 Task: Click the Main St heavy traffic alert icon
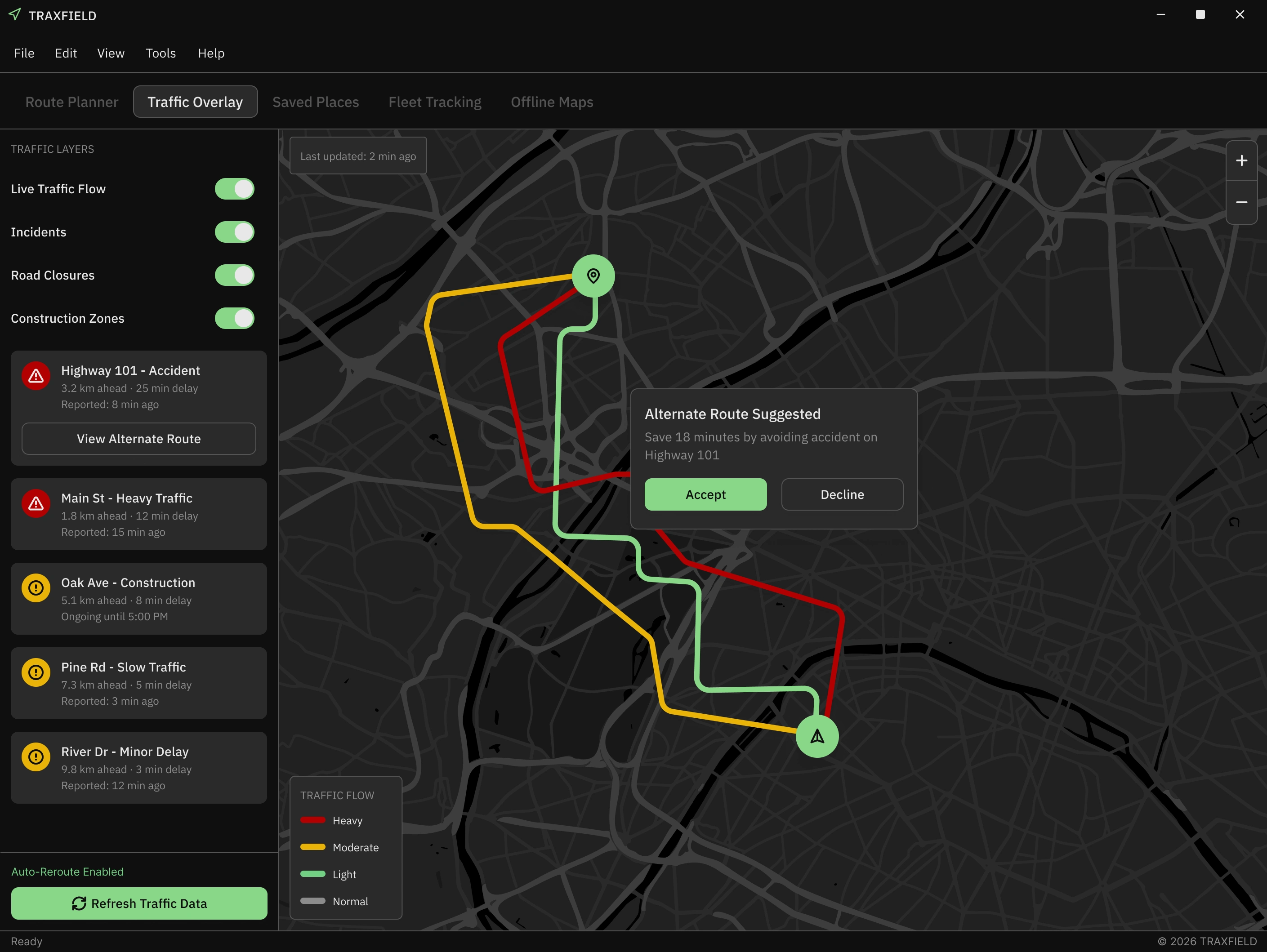pyautogui.click(x=36, y=504)
